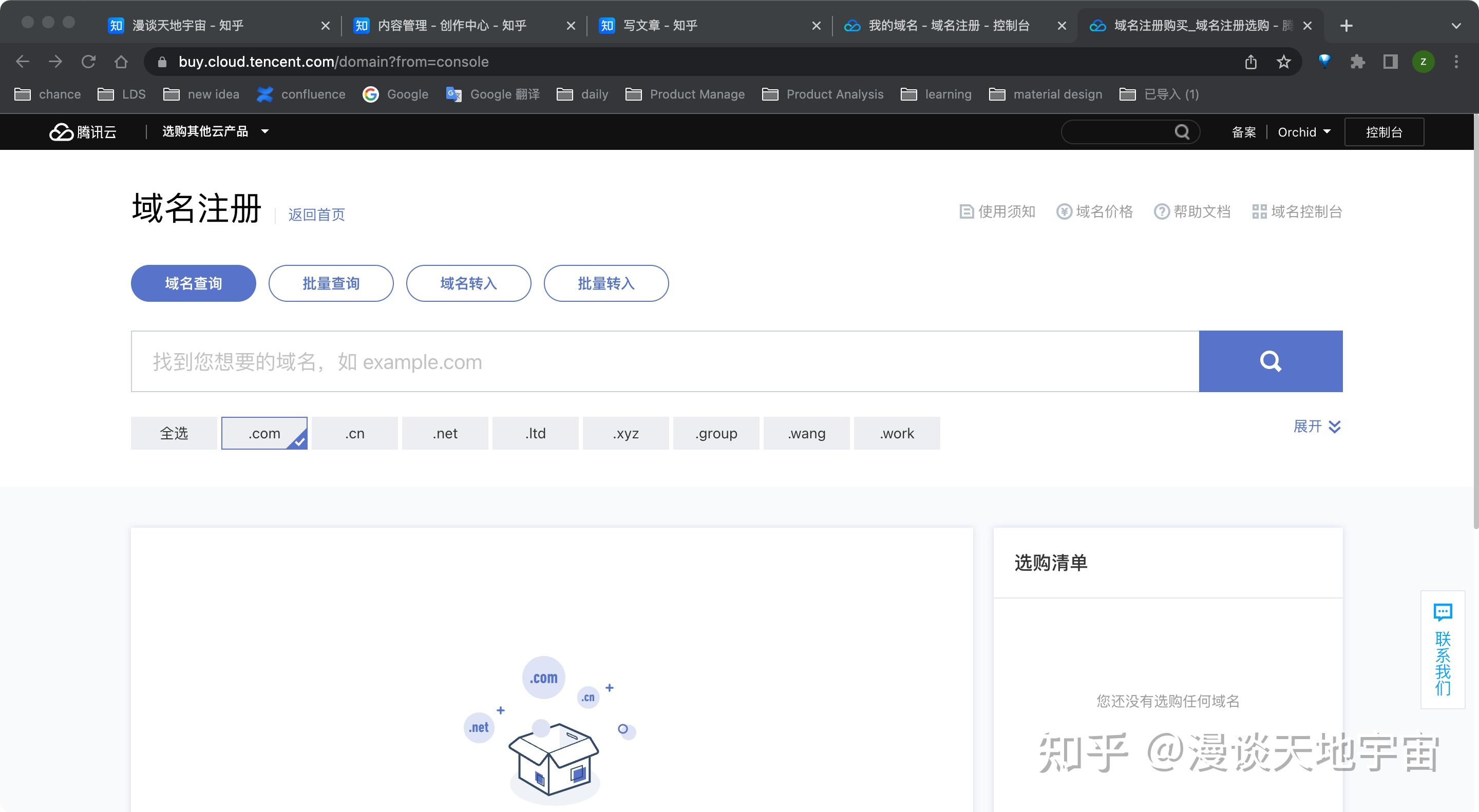The image size is (1479, 812).
Task: Click the Tencent Cloud logo
Action: (x=83, y=132)
